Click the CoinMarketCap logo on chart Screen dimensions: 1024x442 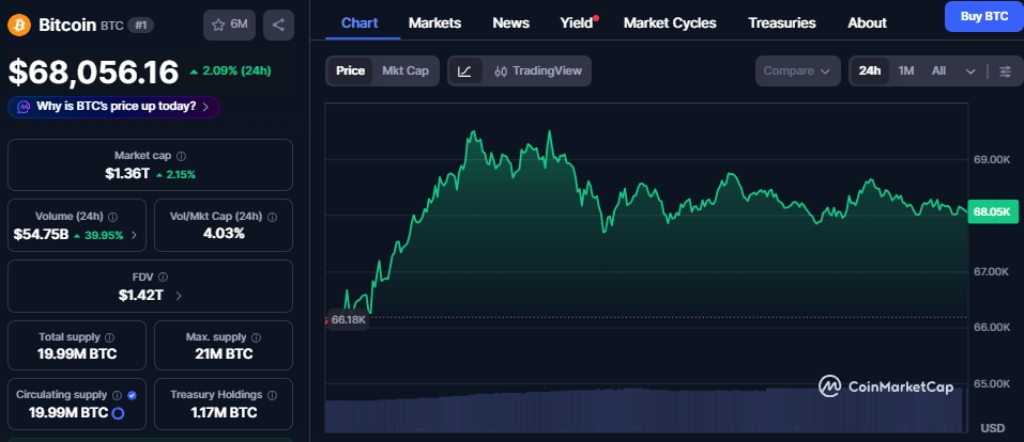tap(886, 387)
